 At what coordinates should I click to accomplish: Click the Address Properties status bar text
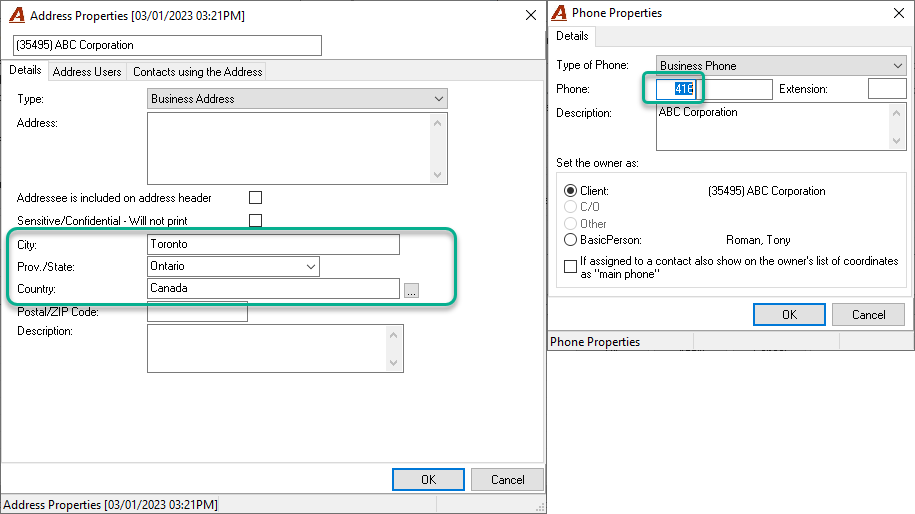point(110,505)
